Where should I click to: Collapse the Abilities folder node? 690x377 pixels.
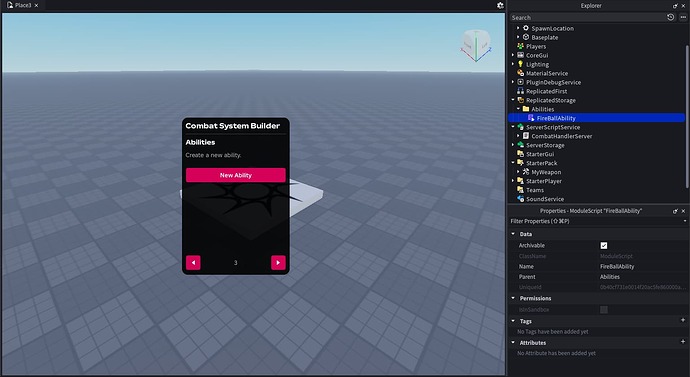(x=518, y=109)
